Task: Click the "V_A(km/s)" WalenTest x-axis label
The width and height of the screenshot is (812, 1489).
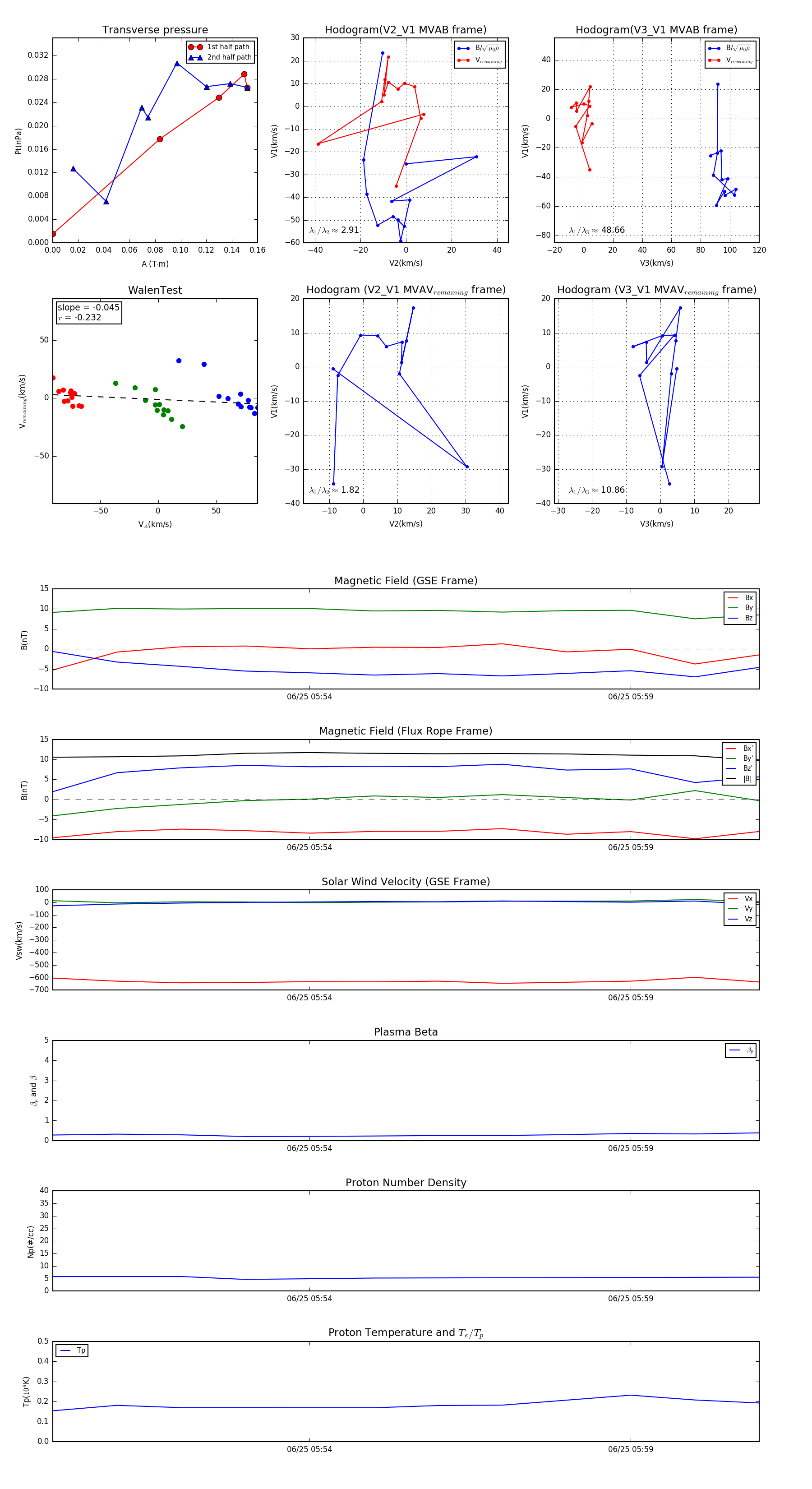Action: 155,524
